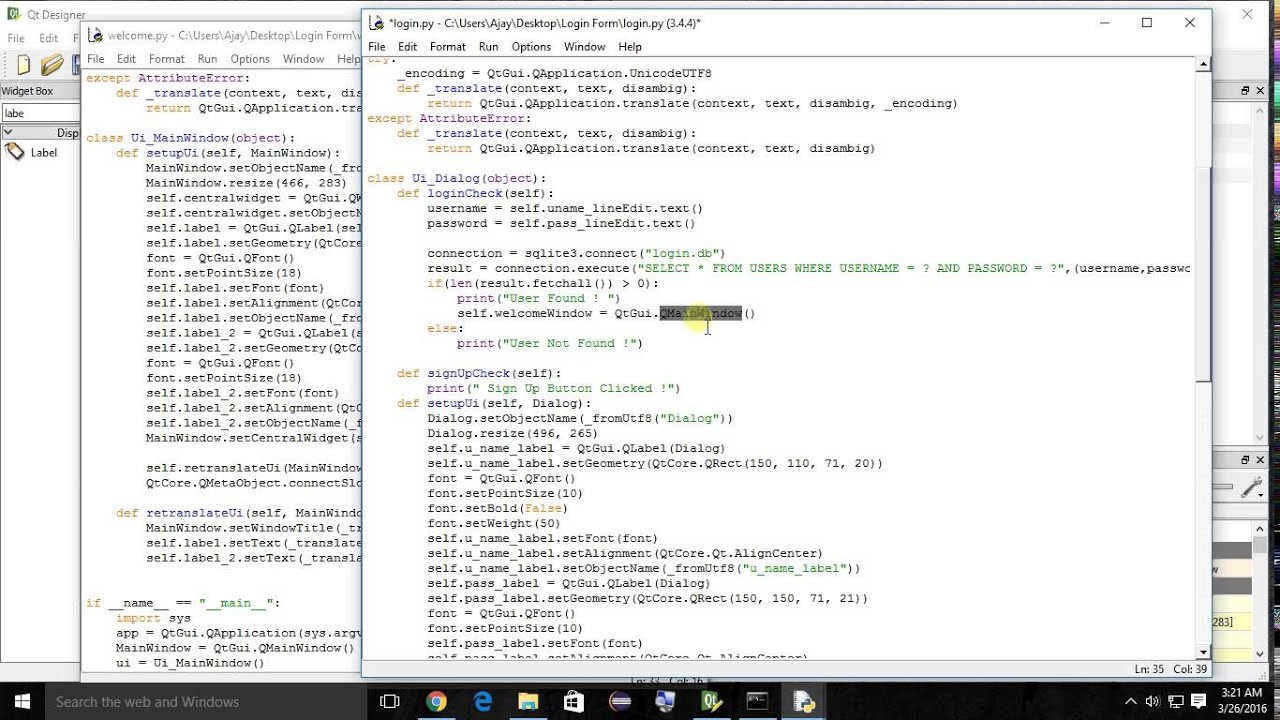The height and width of the screenshot is (720, 1280).
Task: Click the login.py scrollbar down arrow
Action: 1204,651
